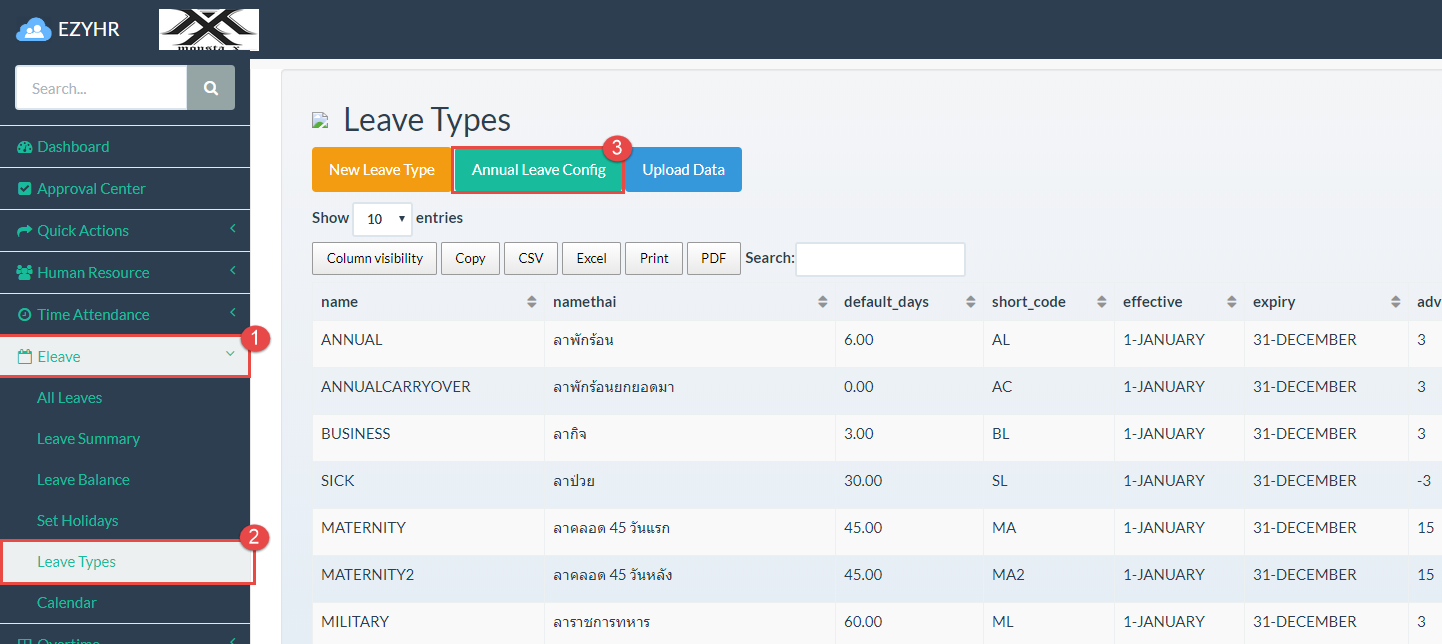
Task: Open Annual Leave Config
Action: pos(538,170)
